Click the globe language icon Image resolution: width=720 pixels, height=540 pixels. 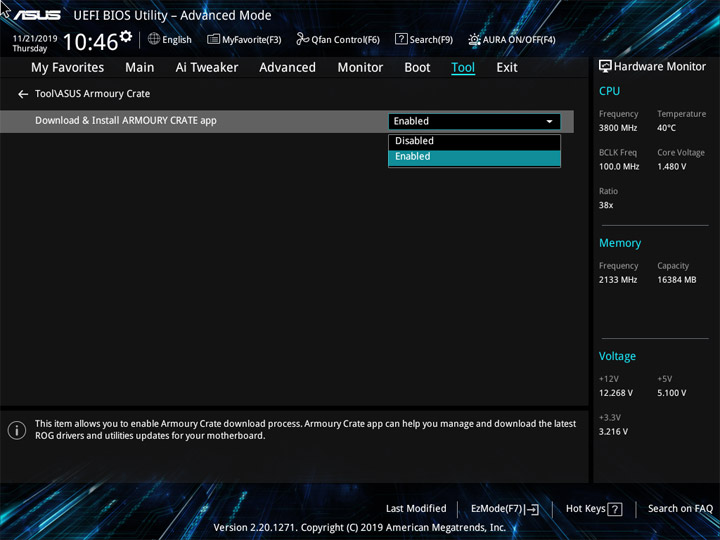point(154,39)
